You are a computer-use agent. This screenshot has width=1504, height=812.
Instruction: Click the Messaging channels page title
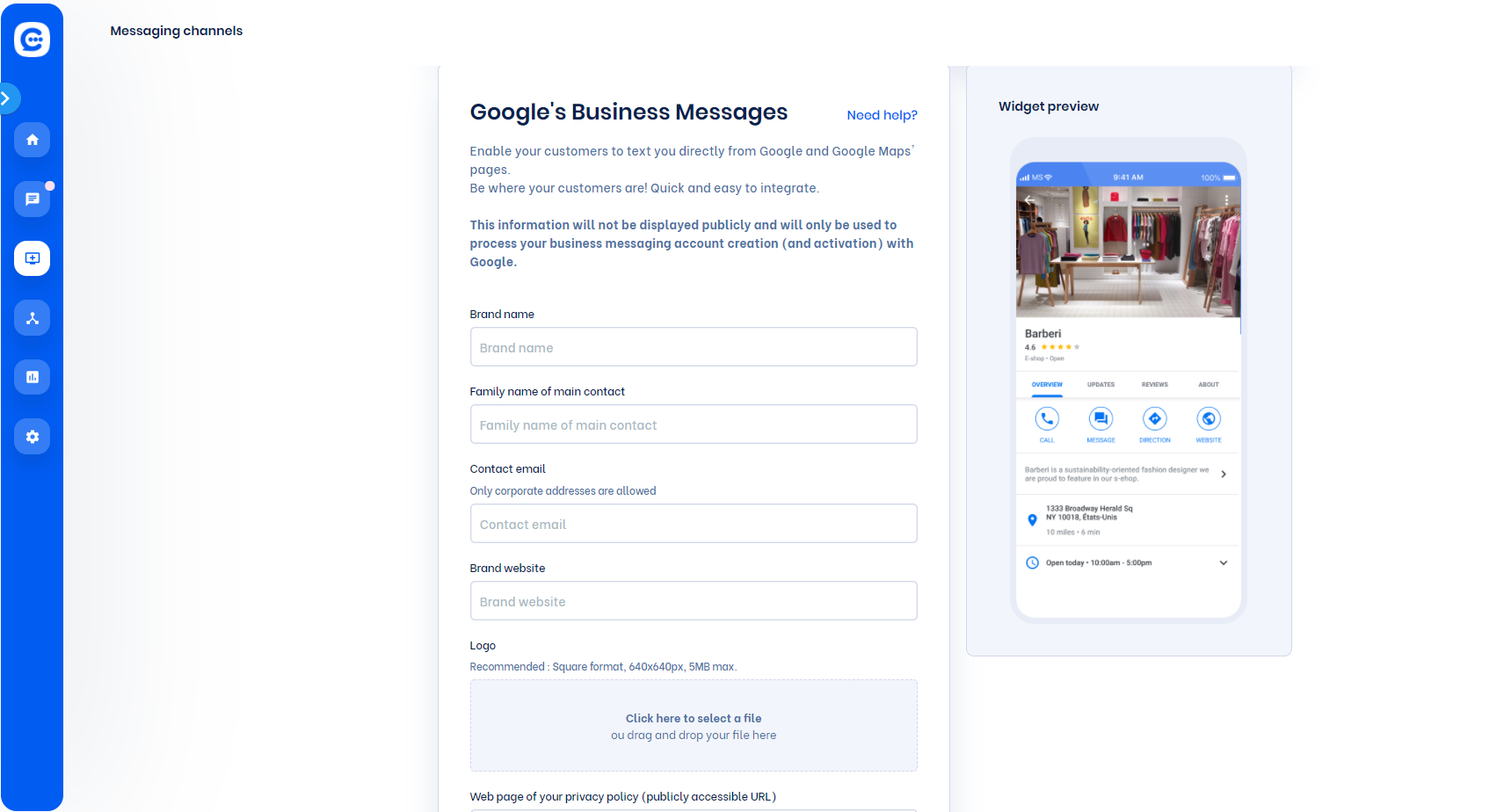tap(177, 31)
